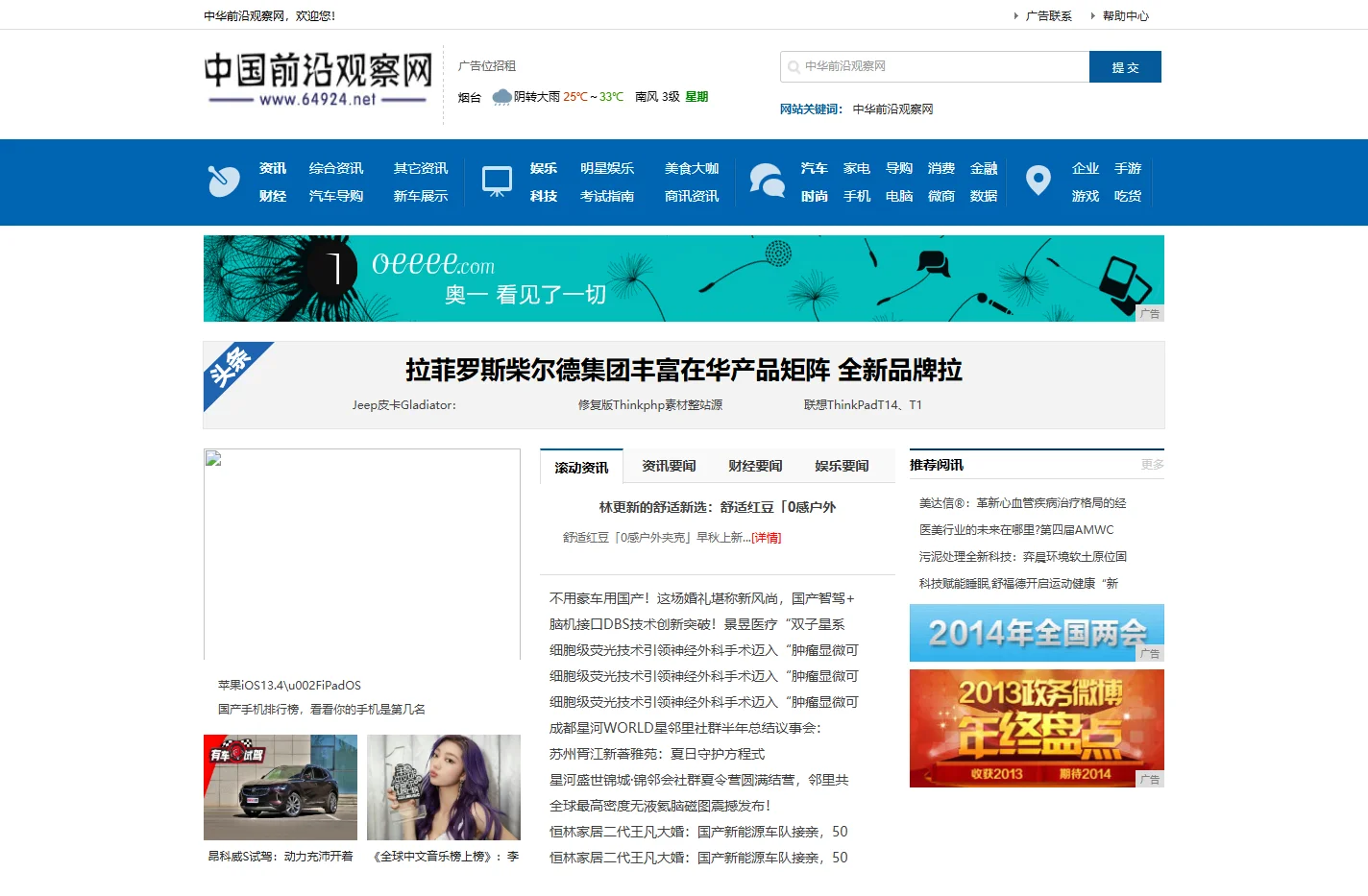The width and height of the screenshot is (1368, 896).
Task: Click the Buick car test-drive thumbnail
Action: point(281,787)
